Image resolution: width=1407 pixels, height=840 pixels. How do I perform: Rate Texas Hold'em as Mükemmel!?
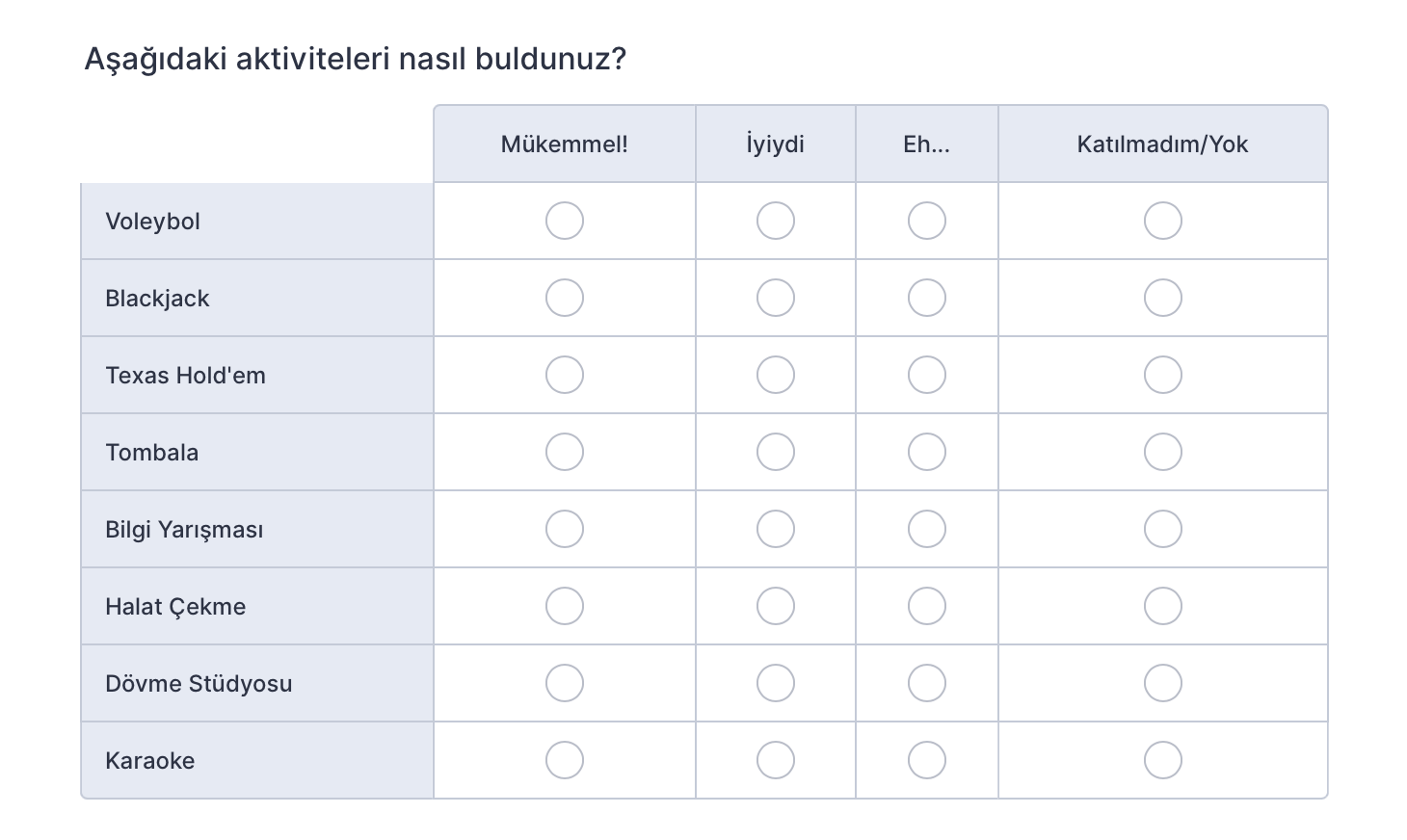click(565, 375)
